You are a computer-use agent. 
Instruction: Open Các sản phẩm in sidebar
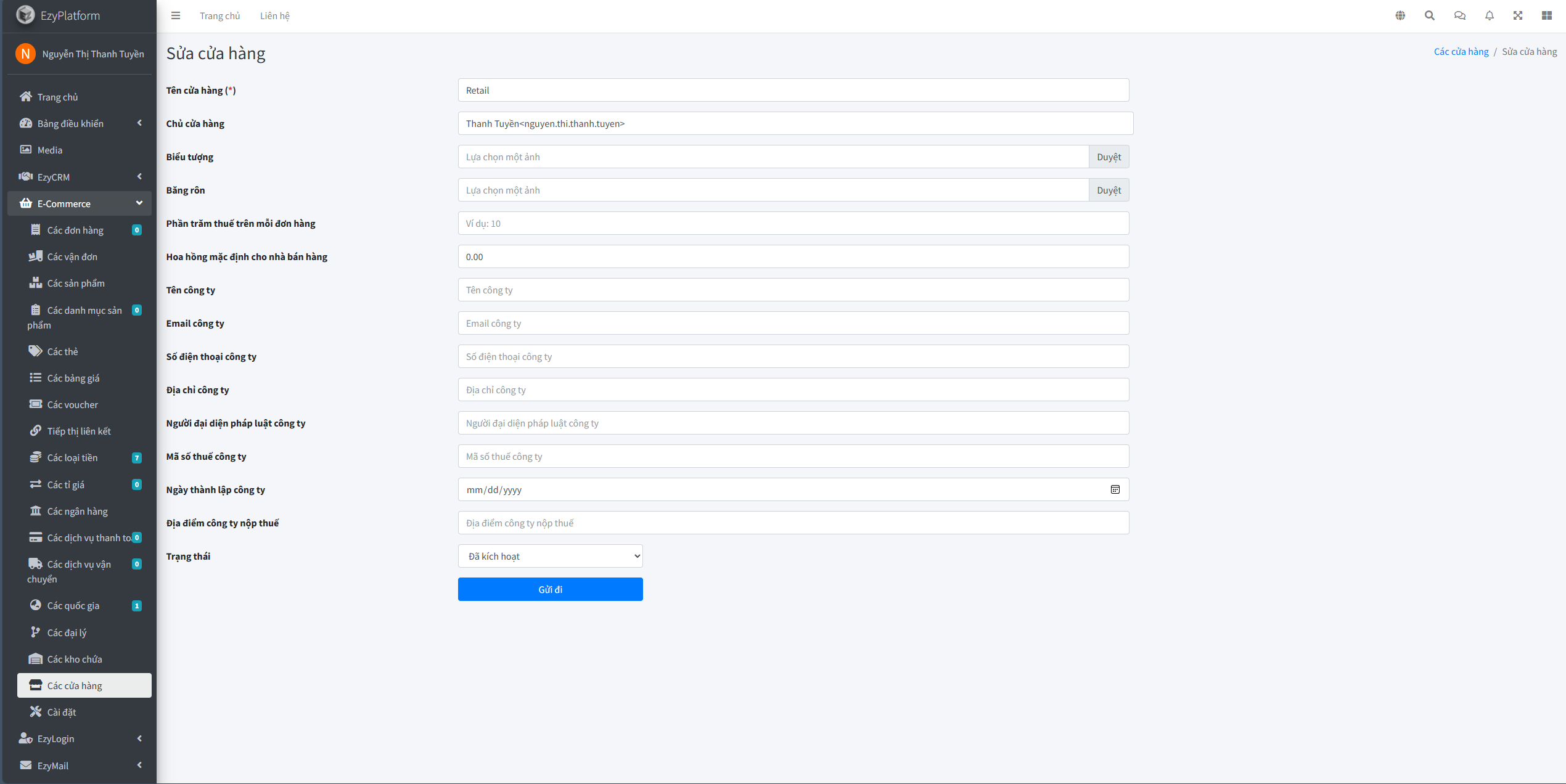pyautogui.click(x=76, y=284)
